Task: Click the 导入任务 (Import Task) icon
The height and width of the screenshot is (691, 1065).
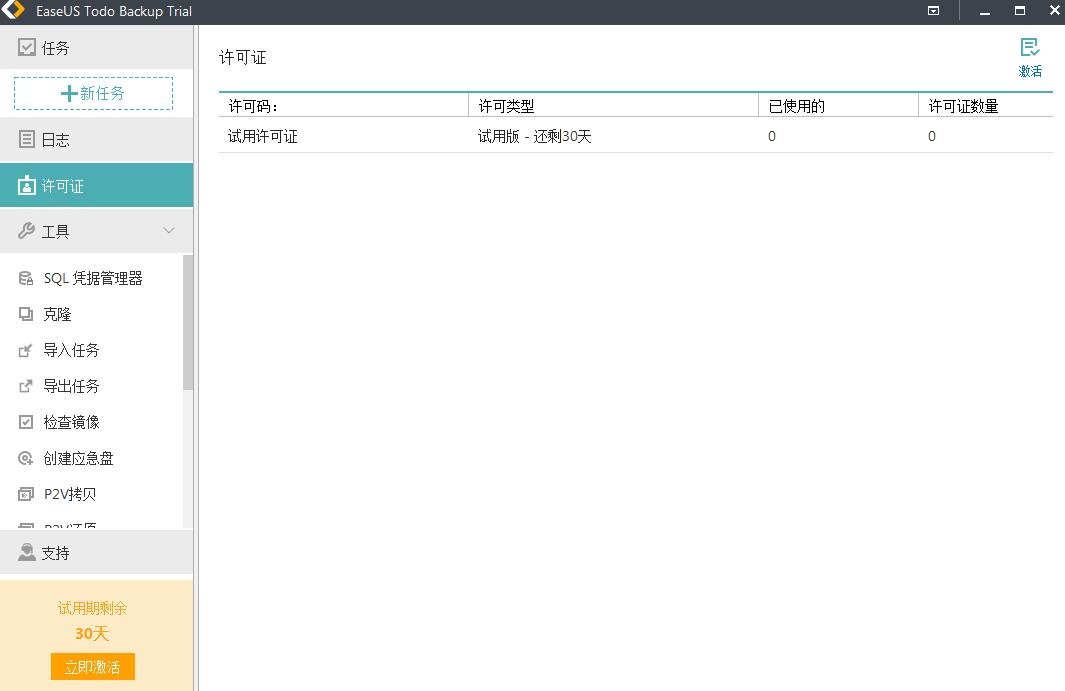Action: tap(26, 350)
